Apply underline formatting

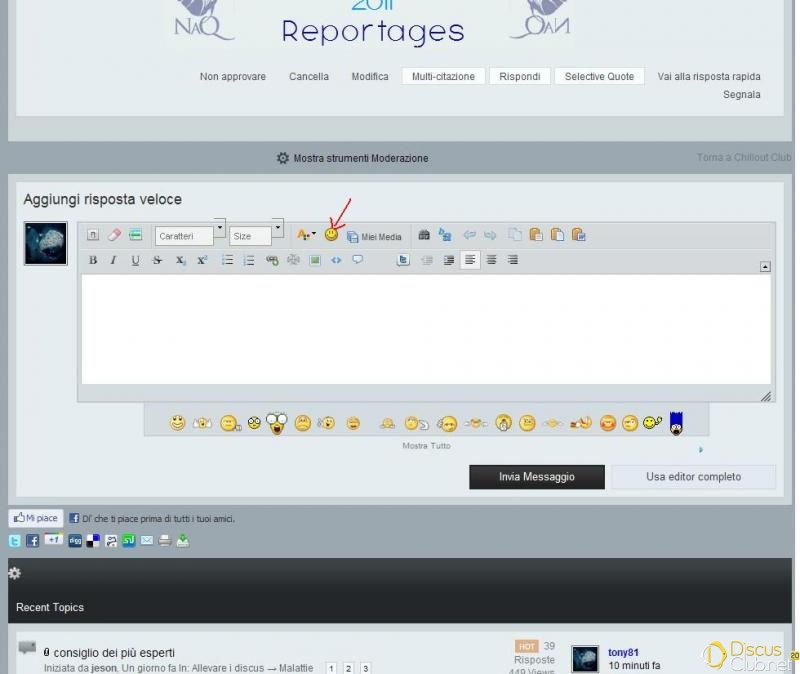tap(135, 260)
